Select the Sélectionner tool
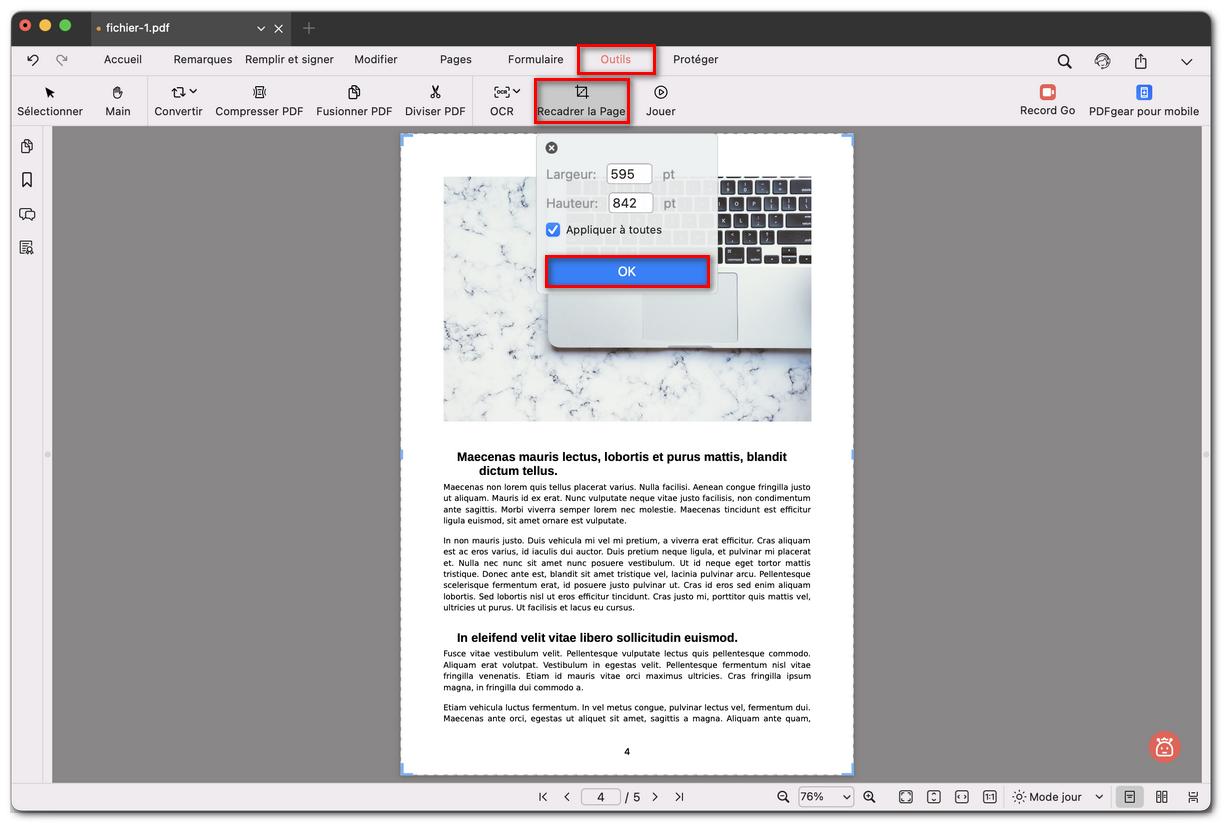 (x=50, y=100)
